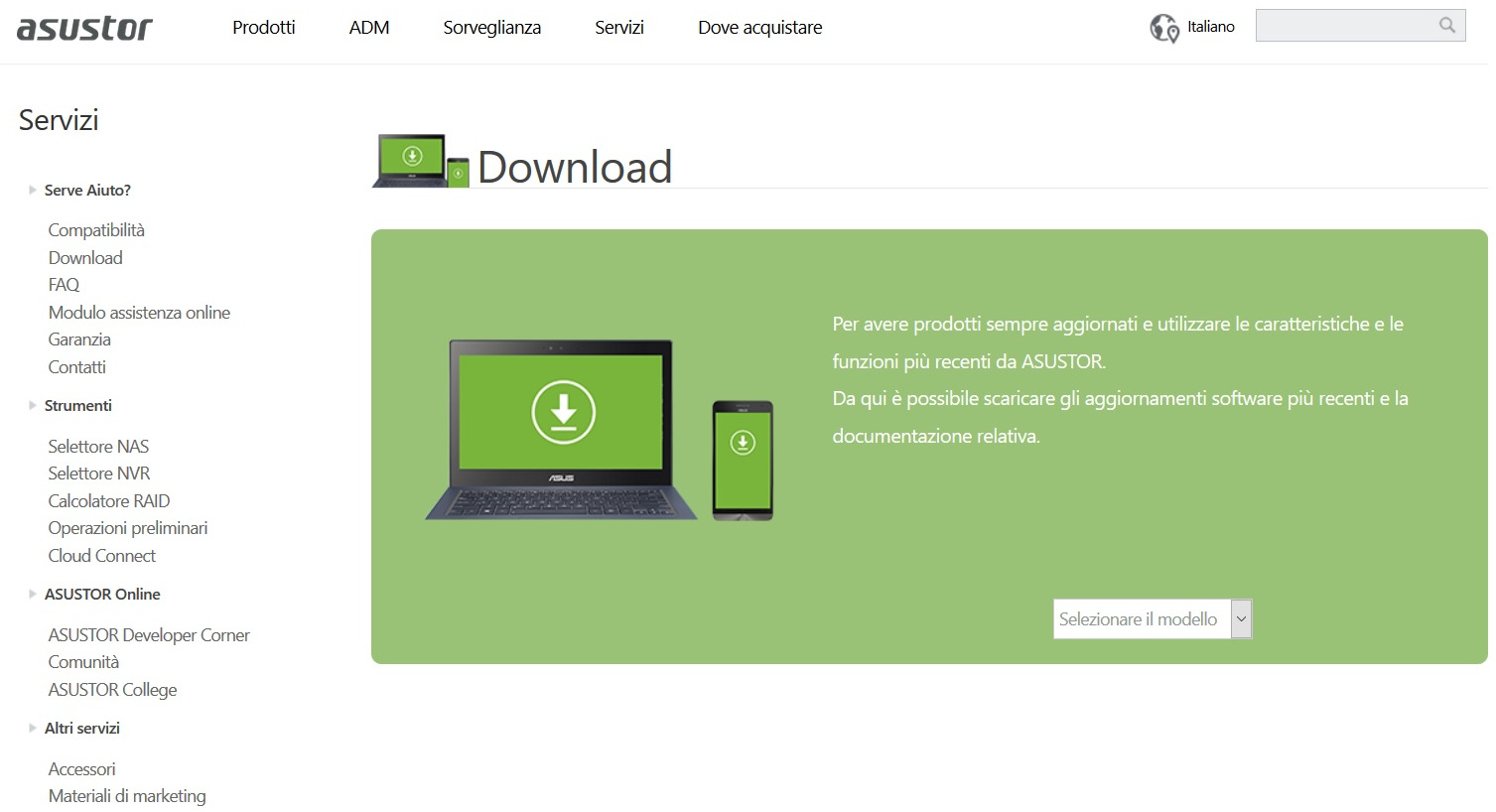Open the Prodotti menu
Screen dimensions: 1496x812
point(264,28)
